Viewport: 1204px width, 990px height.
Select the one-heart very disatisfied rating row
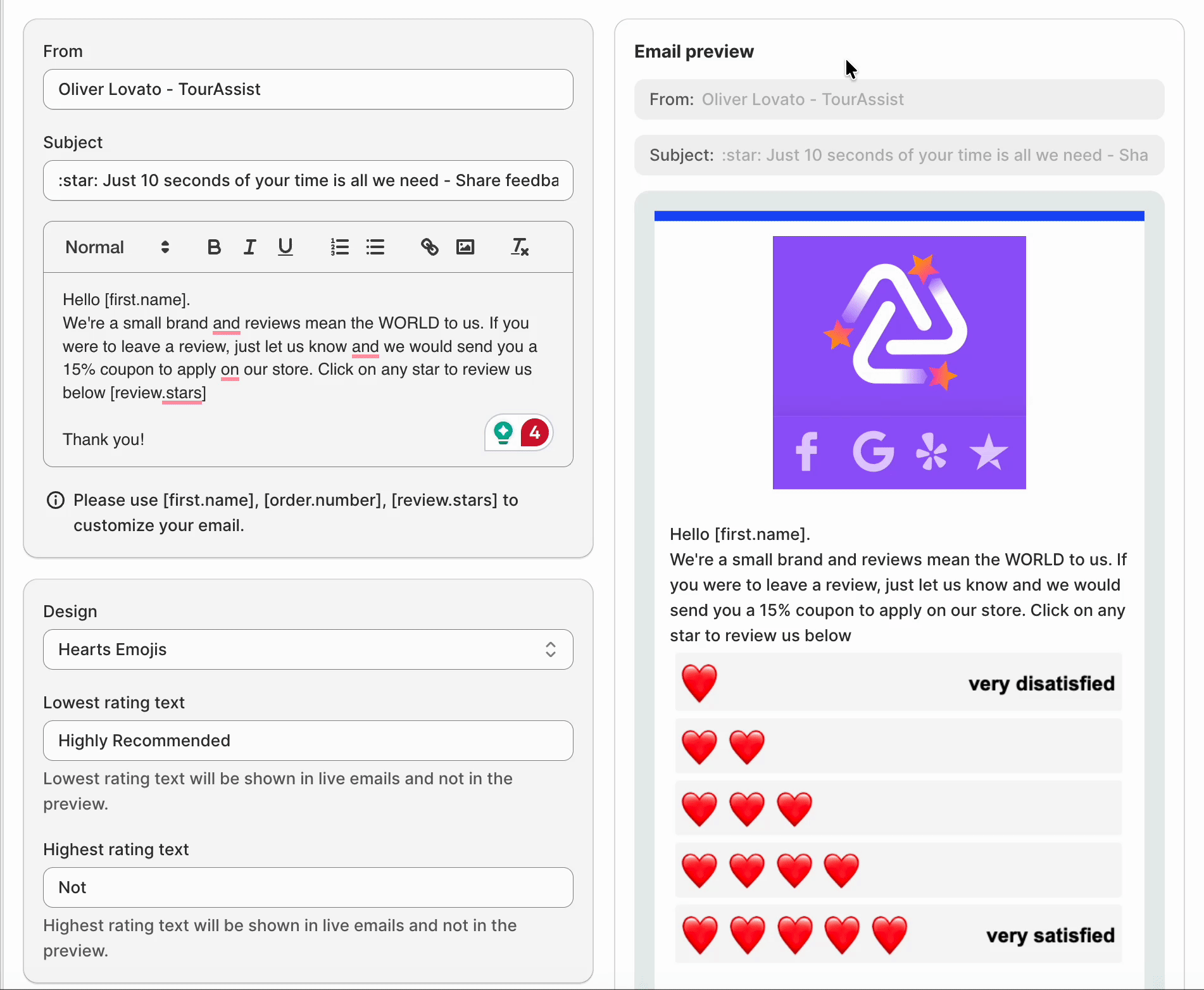(x=898, y=682)
